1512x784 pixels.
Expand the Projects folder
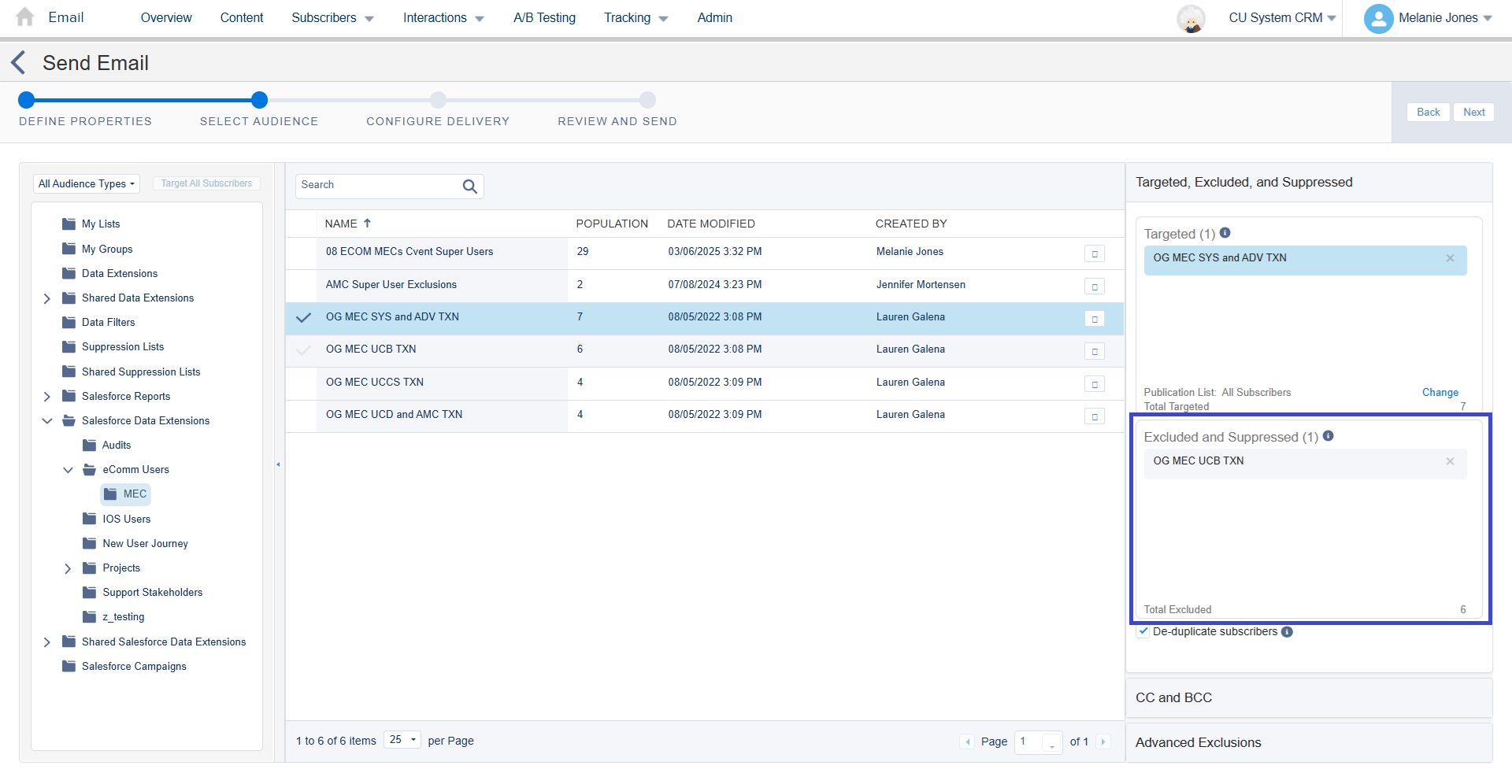68,568
